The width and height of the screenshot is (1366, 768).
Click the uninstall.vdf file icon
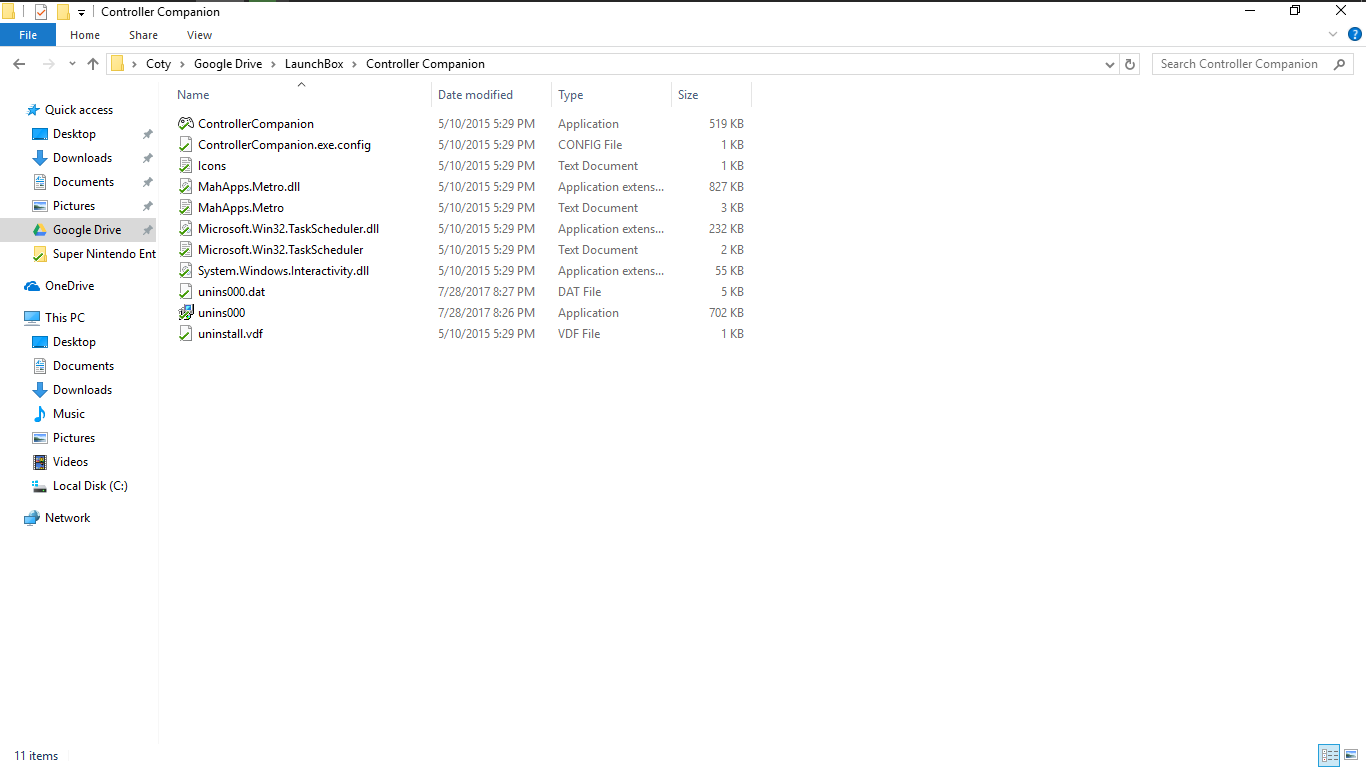coord(186,334)
